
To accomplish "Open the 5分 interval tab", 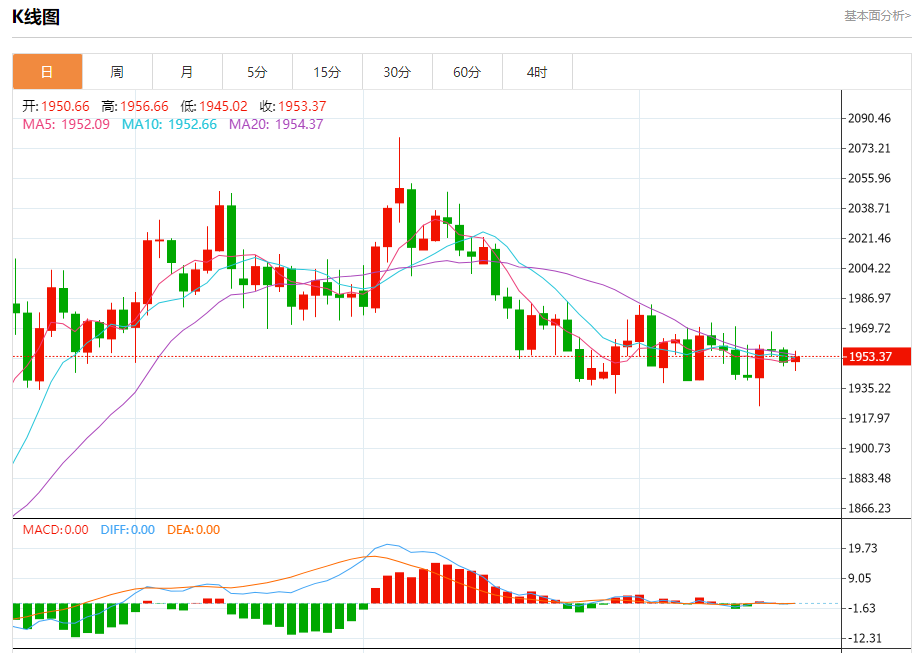I will [x=257, y=72].
